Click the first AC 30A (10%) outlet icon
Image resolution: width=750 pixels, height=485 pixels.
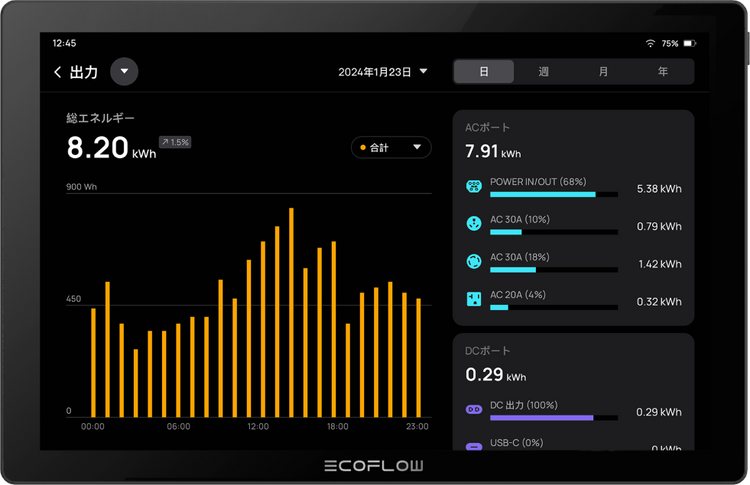(474, 224)
